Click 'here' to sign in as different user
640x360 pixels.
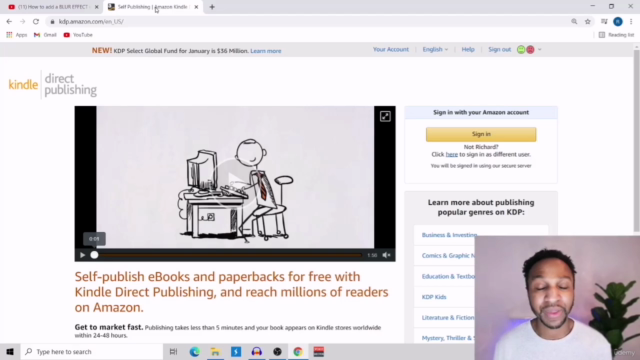coord(451,155)
